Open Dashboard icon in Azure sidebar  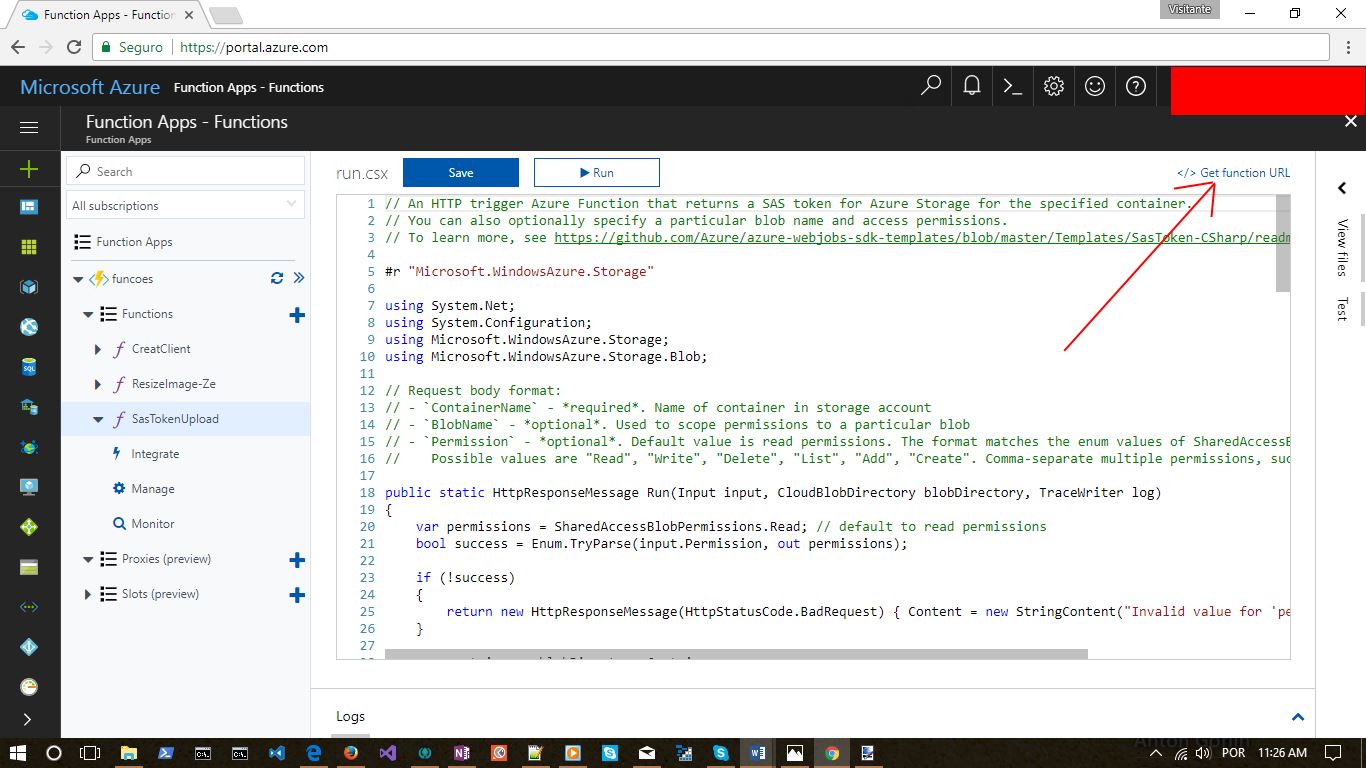coord(29,207)
